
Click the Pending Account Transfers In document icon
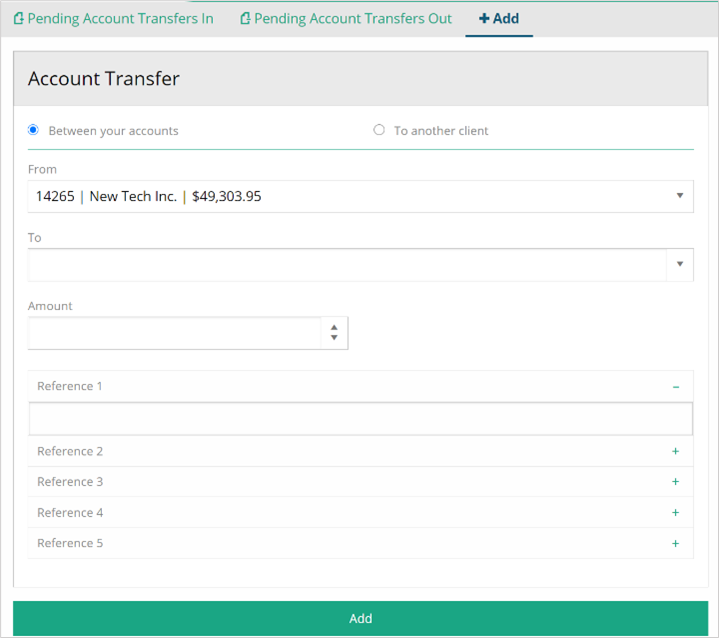pos(18,18)
